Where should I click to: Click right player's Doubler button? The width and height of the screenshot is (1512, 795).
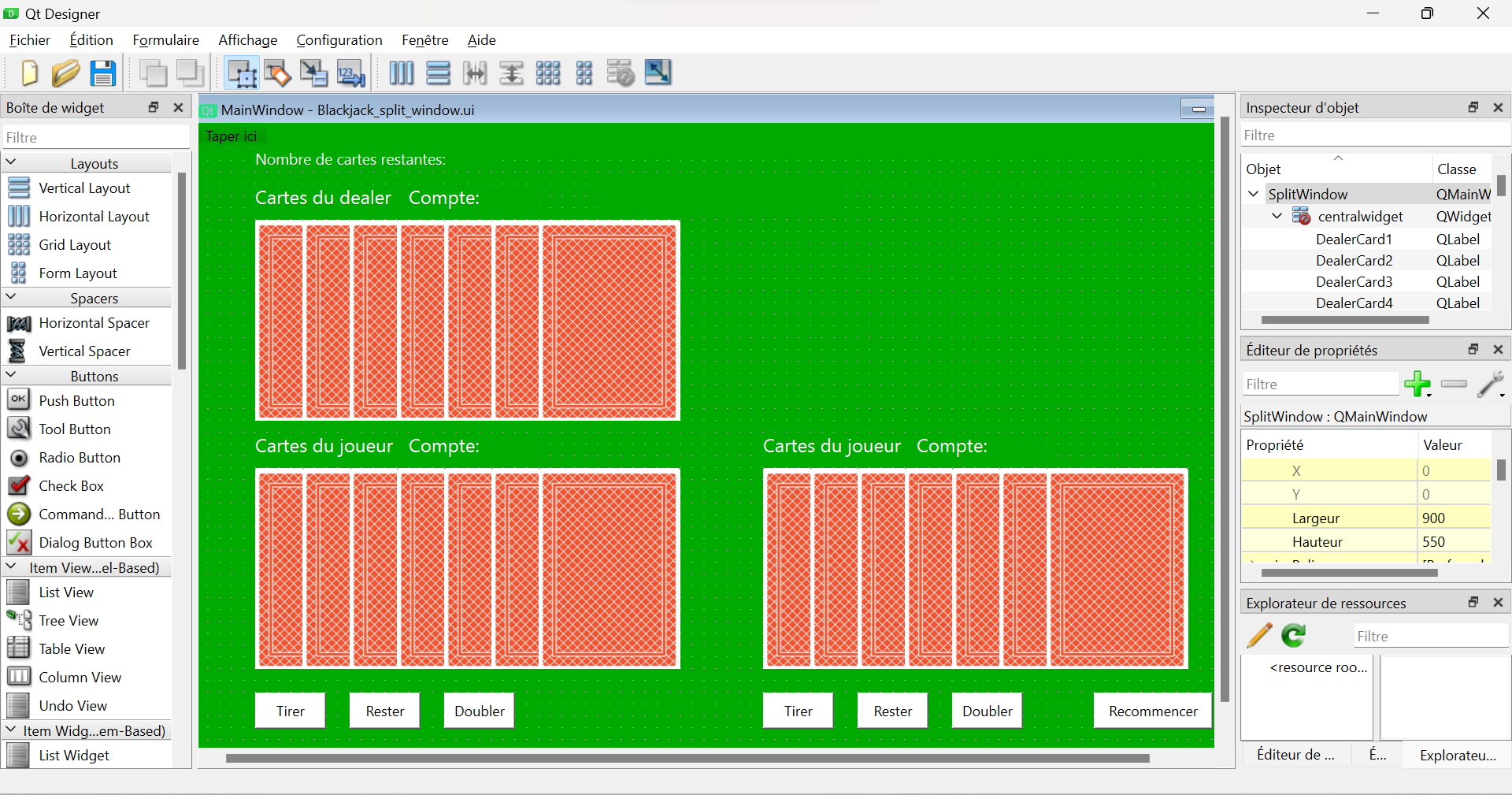[987, 711]
